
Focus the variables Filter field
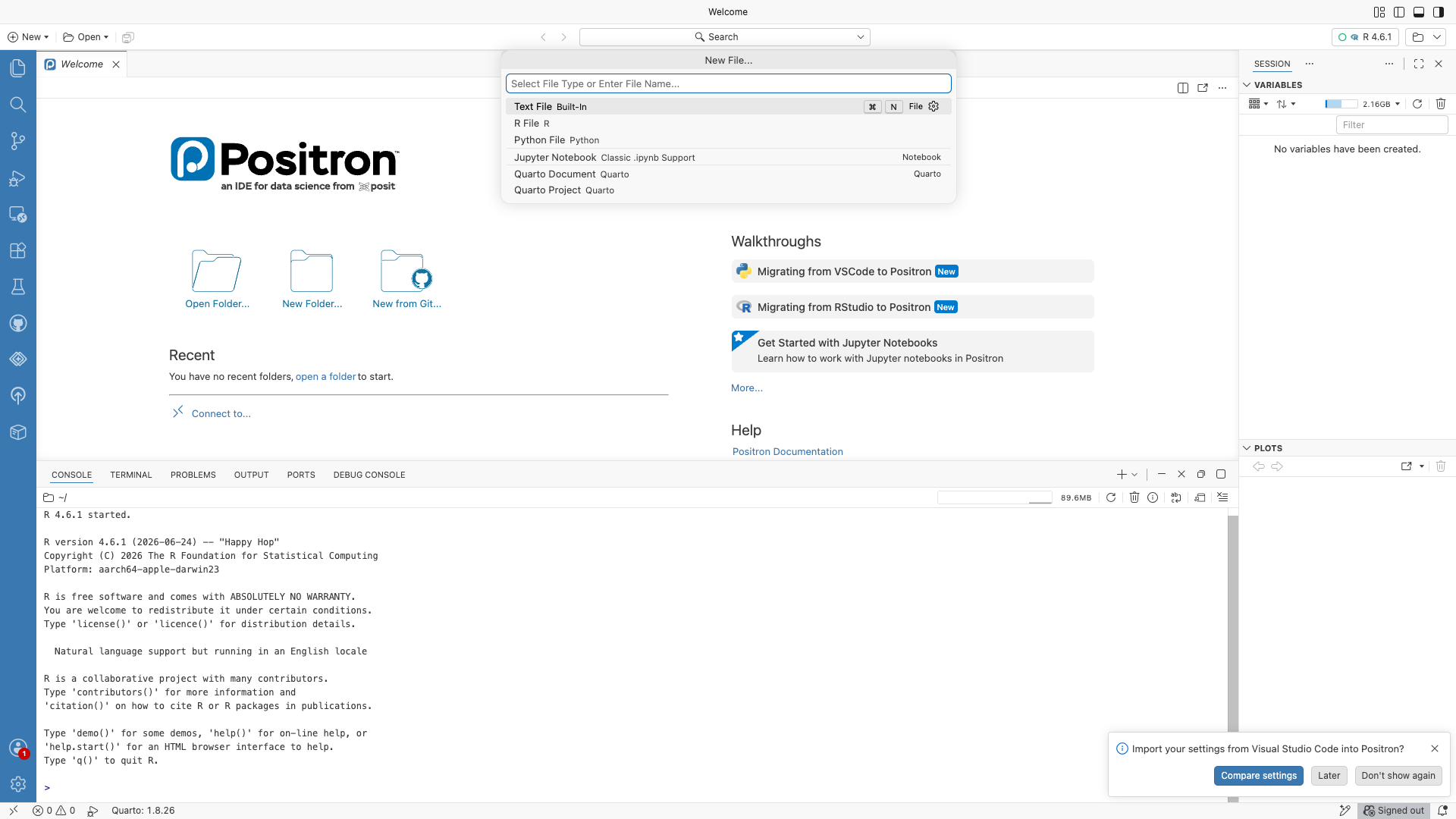coord(1392,125)
